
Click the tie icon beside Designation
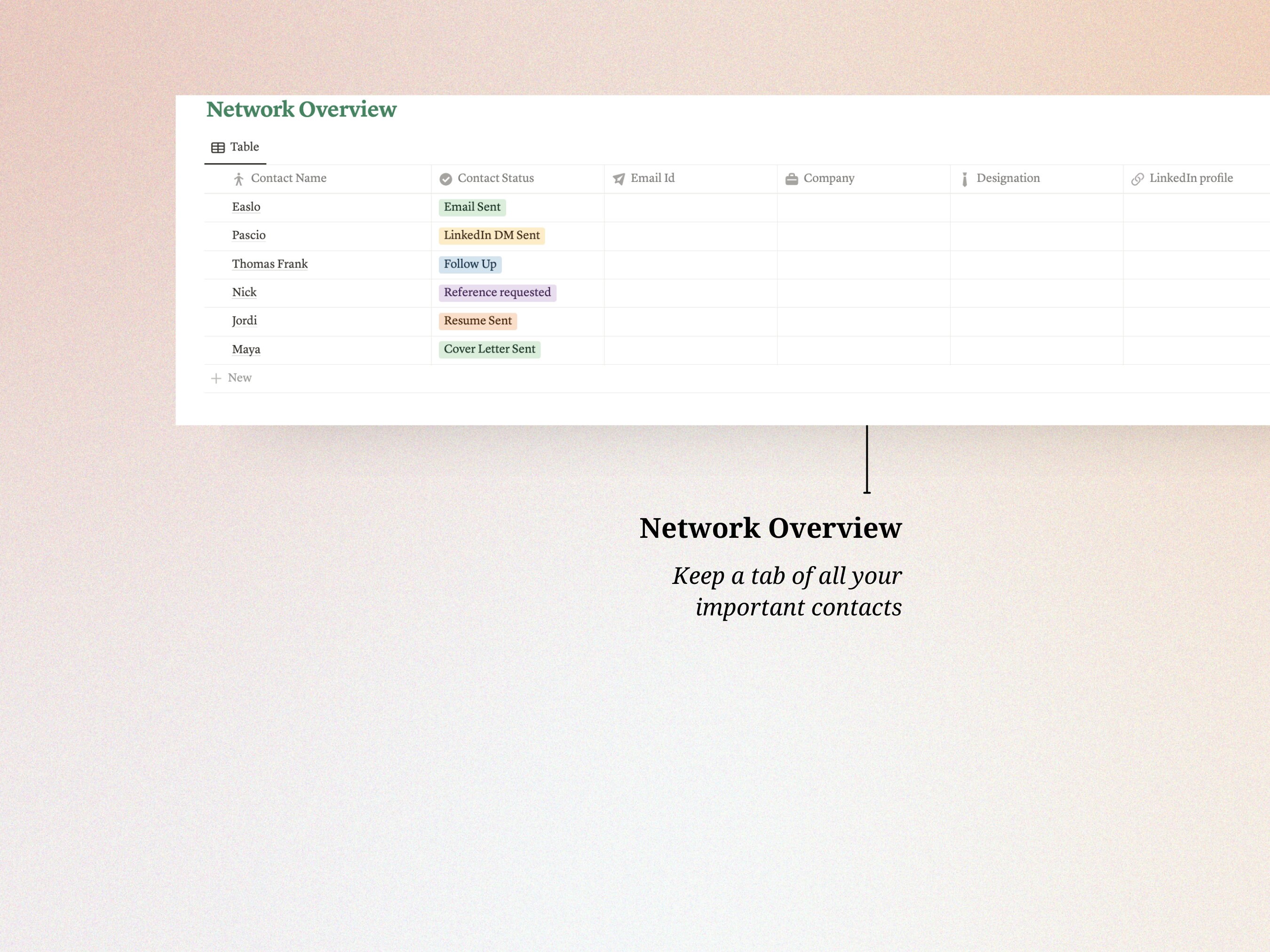965,179
